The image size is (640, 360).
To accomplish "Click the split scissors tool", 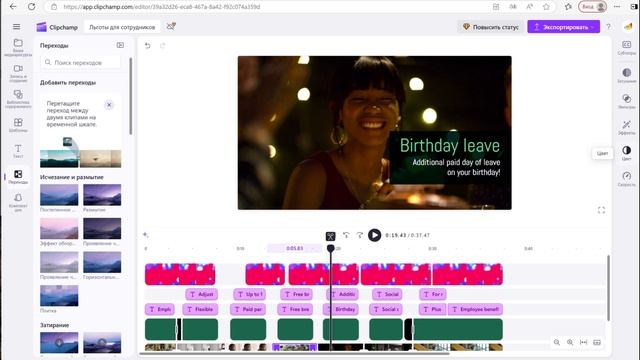I will coord(331,236).
